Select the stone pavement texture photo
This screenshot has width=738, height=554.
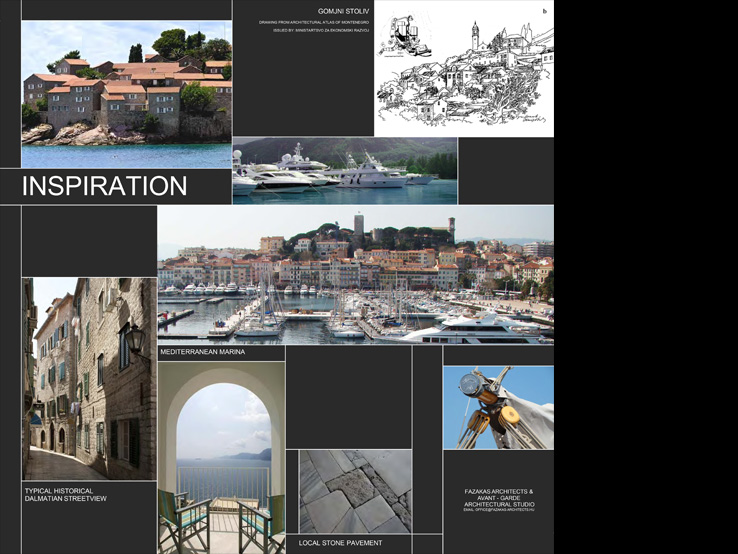point(354,491)
